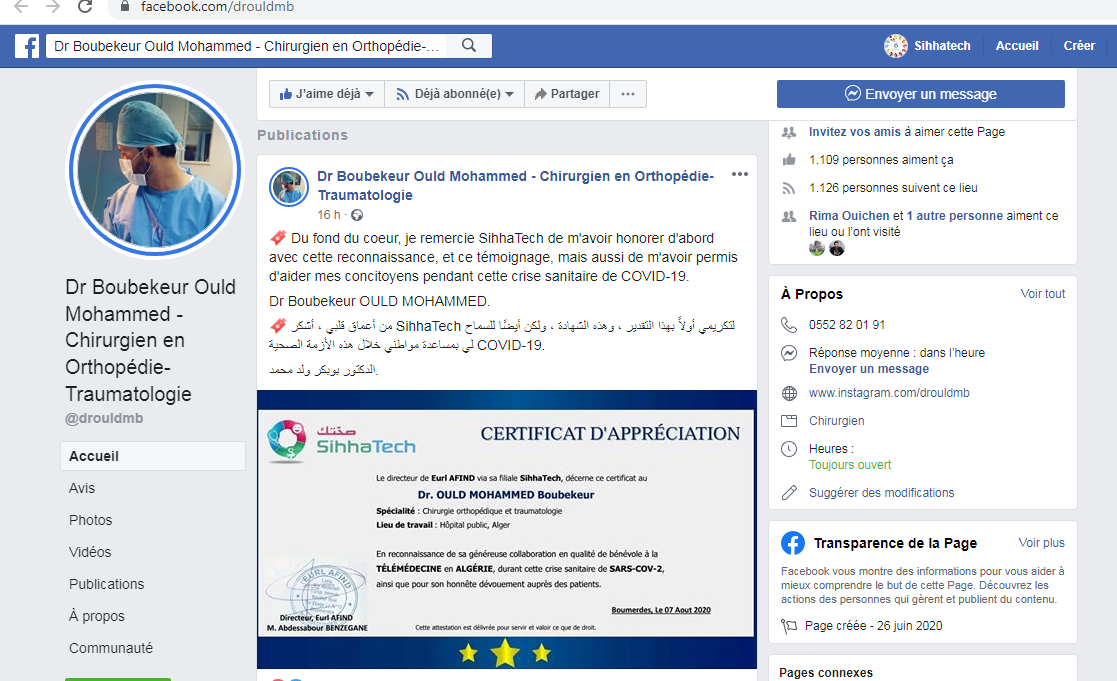Screen dimensions: 1117x681
Task: Open the Photos tab in sidebar
Action: 91,520
